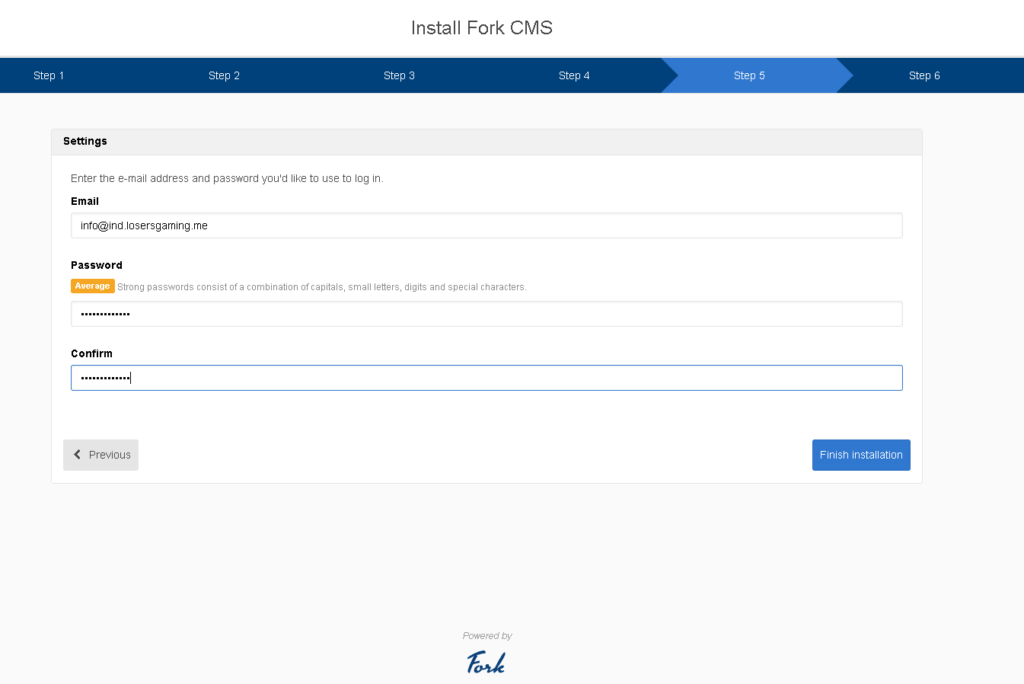Screen dimensions: 1024x684
Task: Focus the Password input field
Action: 487,314
